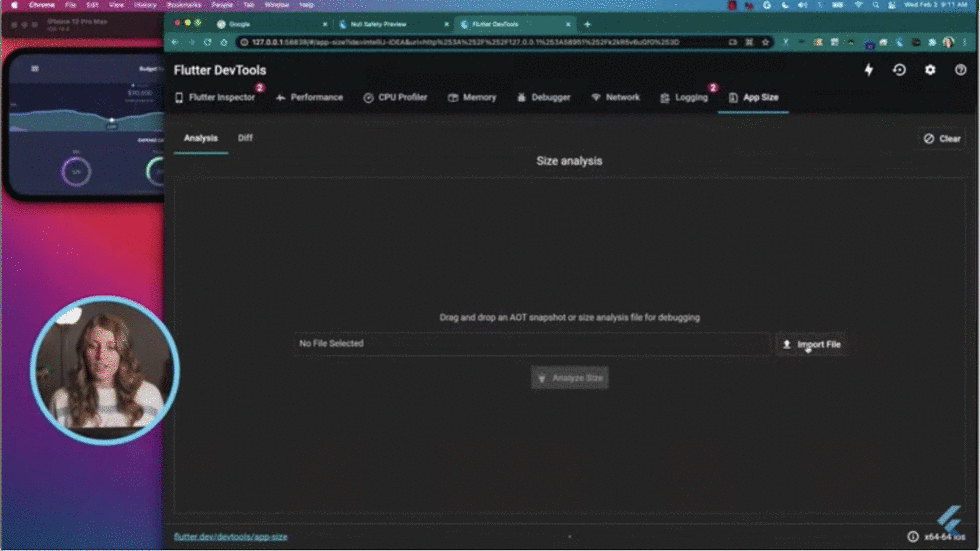Screen dimensions: 980x551
Task: Open the Chrome menu in the menu bar
Action: [42, 5]
